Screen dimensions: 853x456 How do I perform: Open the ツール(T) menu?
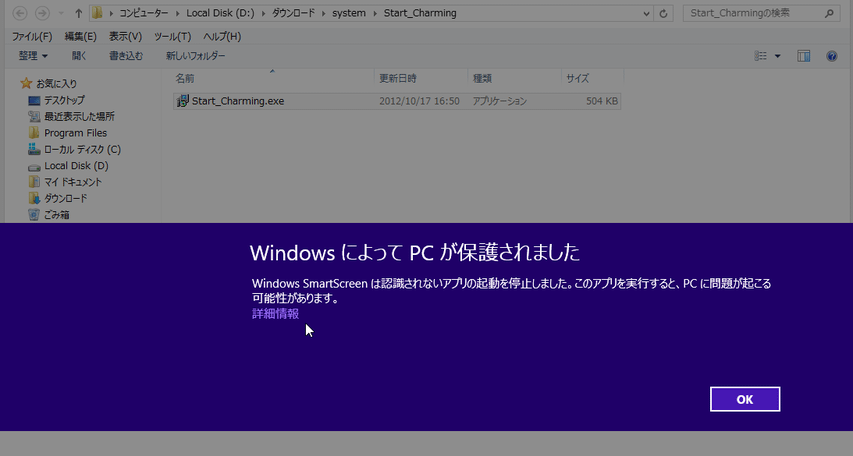[x=172, y=36]
